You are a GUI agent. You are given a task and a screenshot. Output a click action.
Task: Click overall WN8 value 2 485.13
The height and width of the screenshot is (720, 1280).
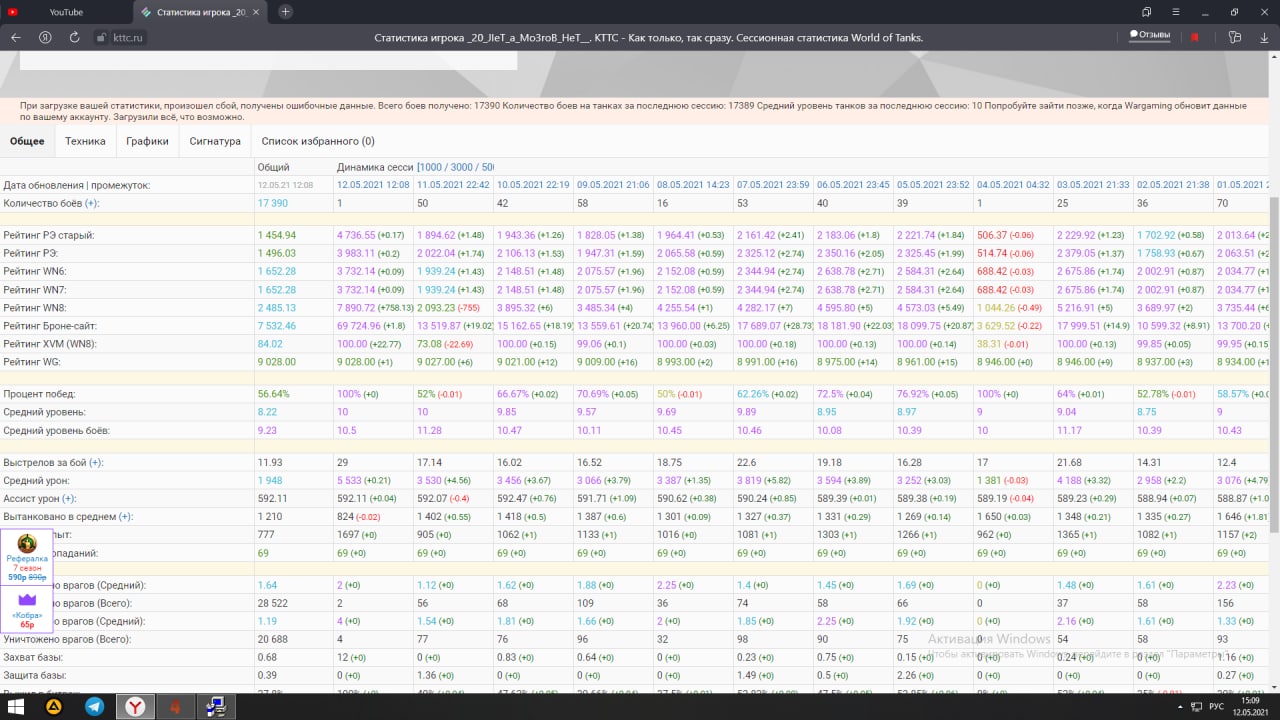coord(277,307)
